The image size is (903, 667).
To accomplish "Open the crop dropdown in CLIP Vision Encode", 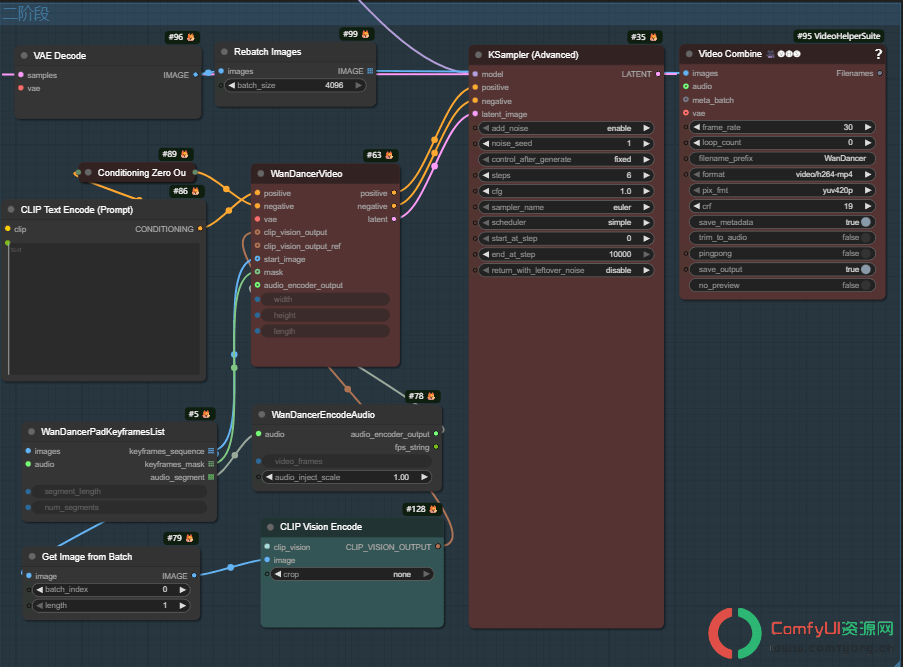I will [x=352, y=574].
